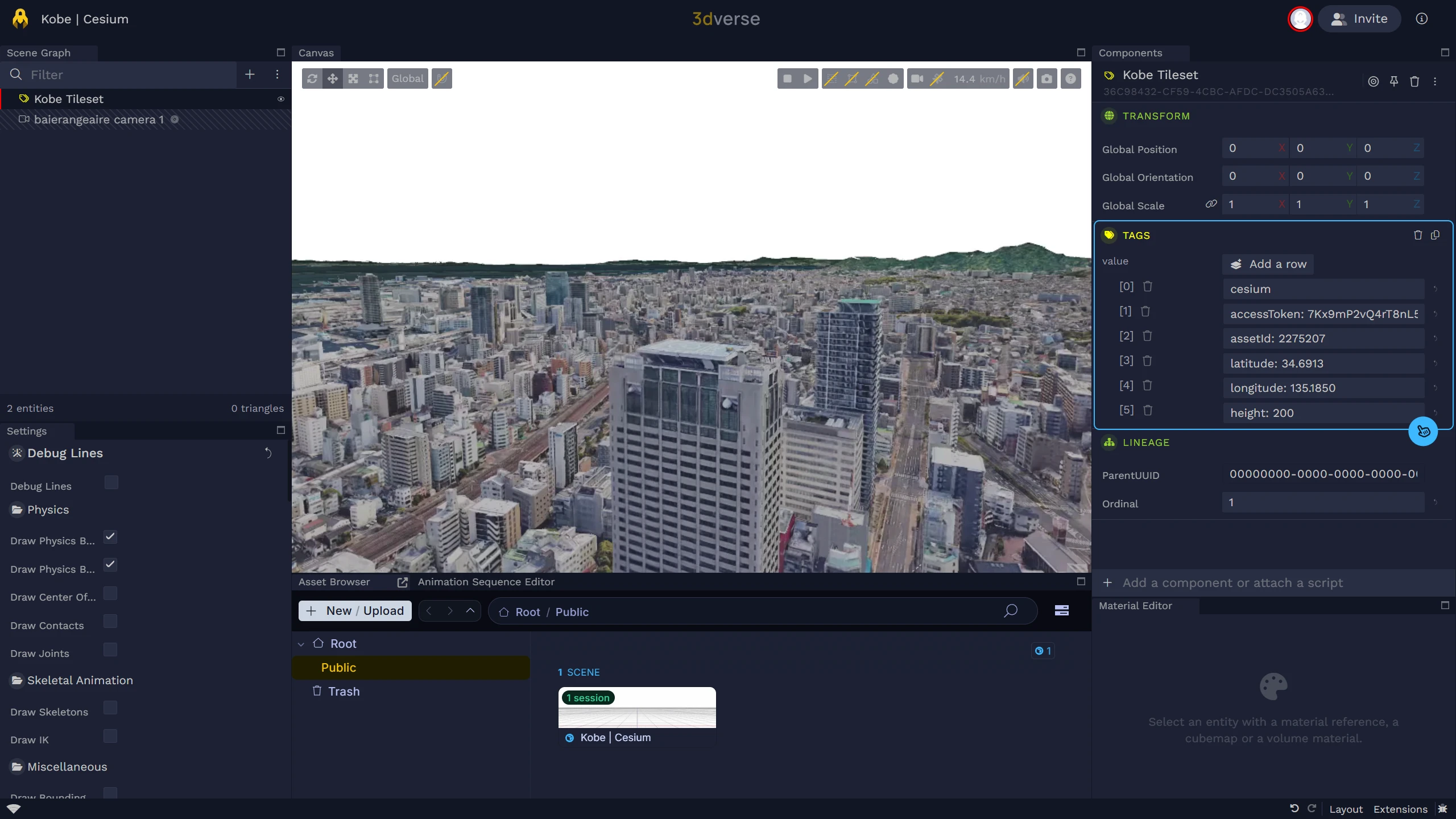Viewport: 1456px width, 819px height.
Task: Open the Extensions menu in status bar
Action: tap(1401, 809)
